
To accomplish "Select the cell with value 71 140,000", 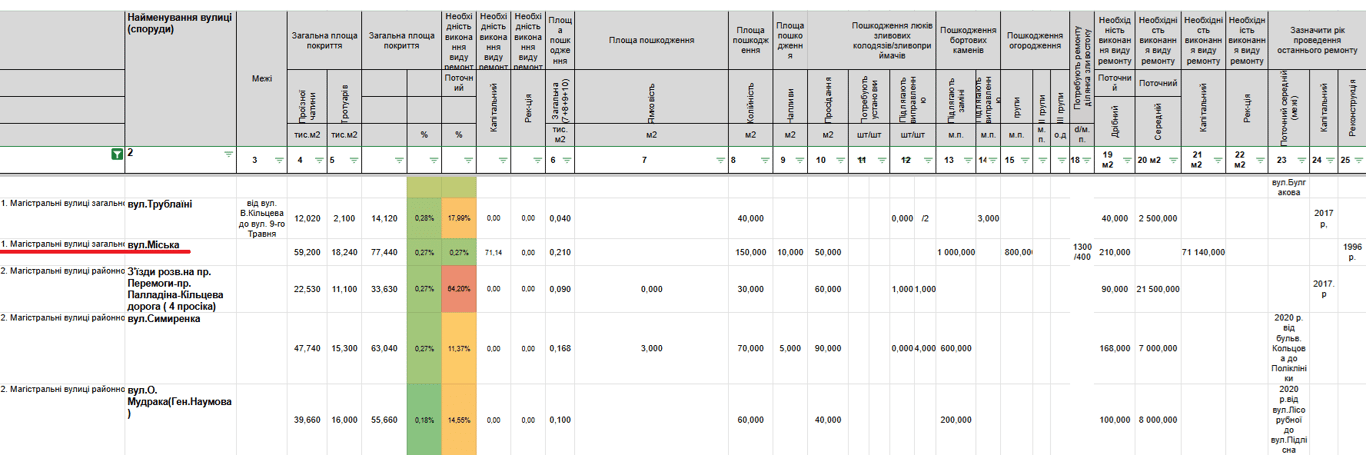I will pos(1203,252).
